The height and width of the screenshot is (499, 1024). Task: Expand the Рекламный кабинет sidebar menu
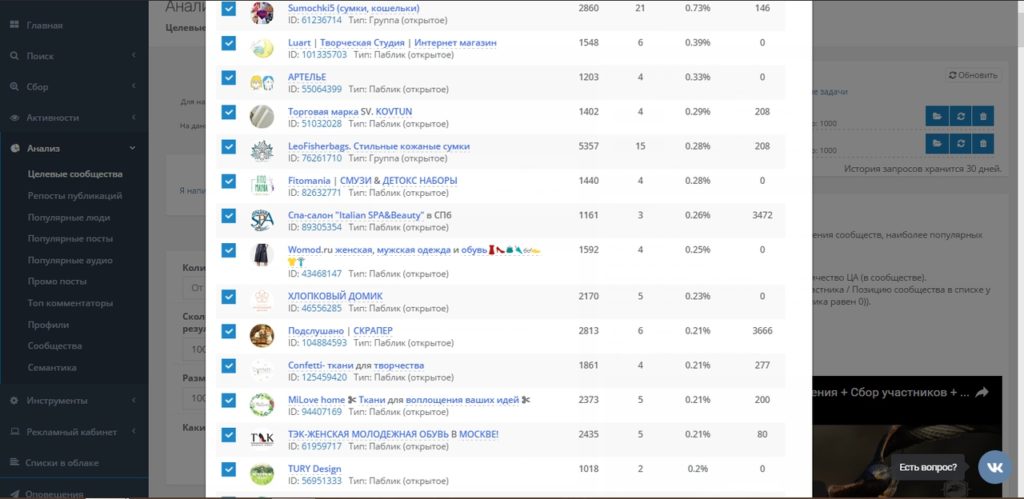[x=73, y=432]
